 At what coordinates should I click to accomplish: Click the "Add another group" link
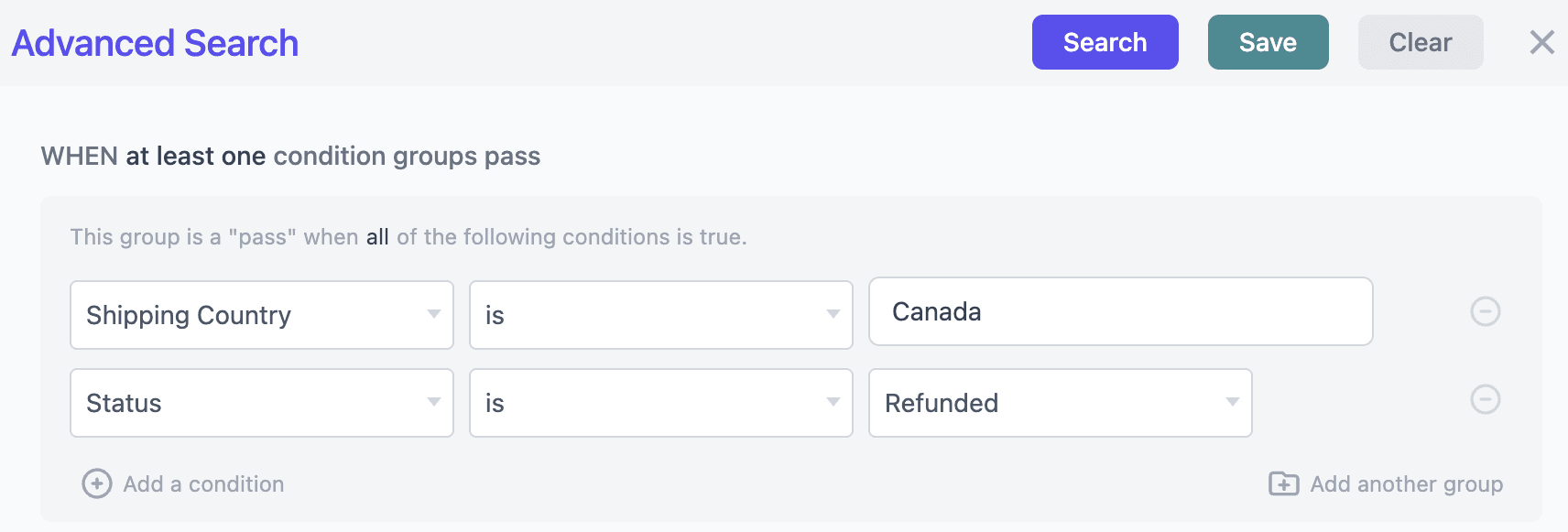(x=1406, y=483)
